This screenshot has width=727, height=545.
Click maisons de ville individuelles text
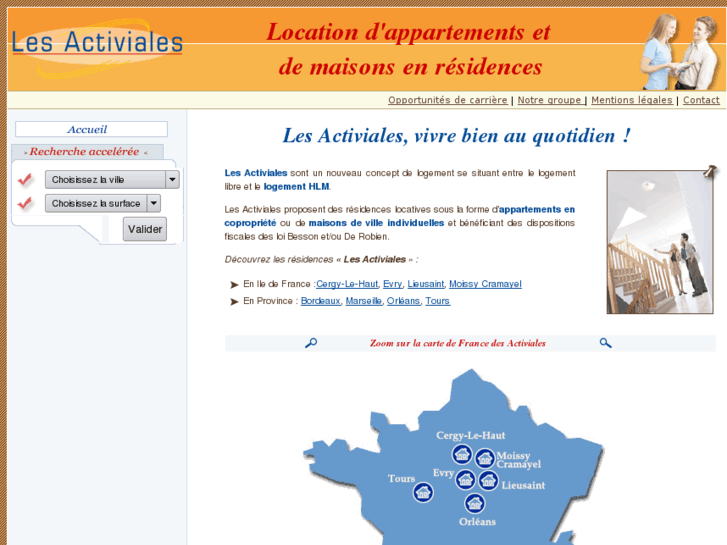coord(376,223)
